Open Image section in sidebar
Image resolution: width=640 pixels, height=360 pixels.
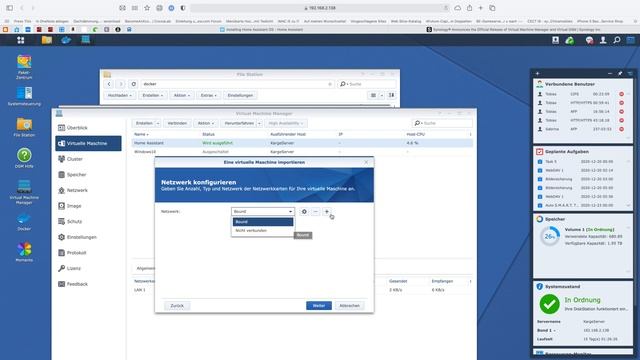click(88, 206)
